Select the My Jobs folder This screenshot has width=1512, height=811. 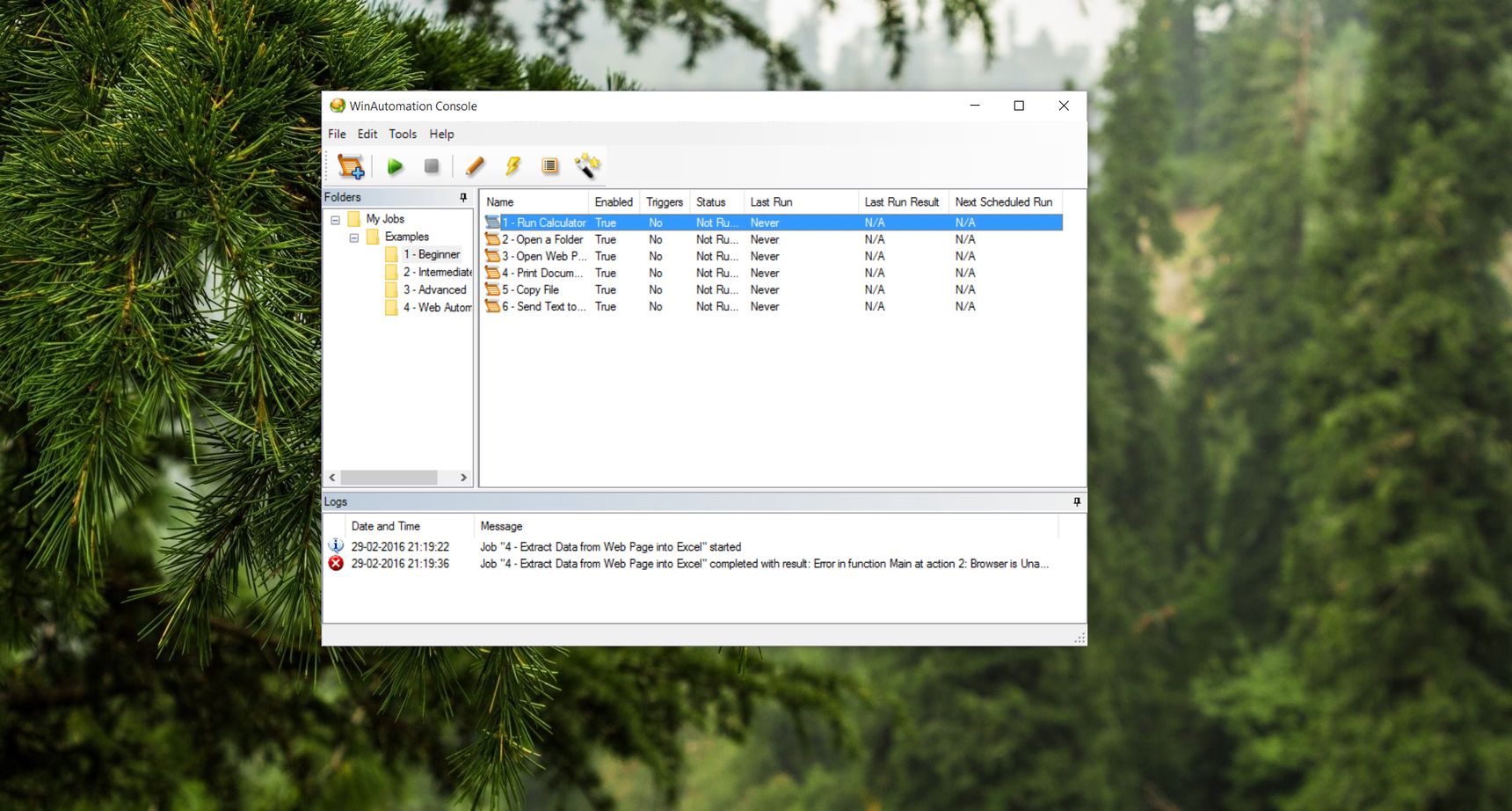385,219
